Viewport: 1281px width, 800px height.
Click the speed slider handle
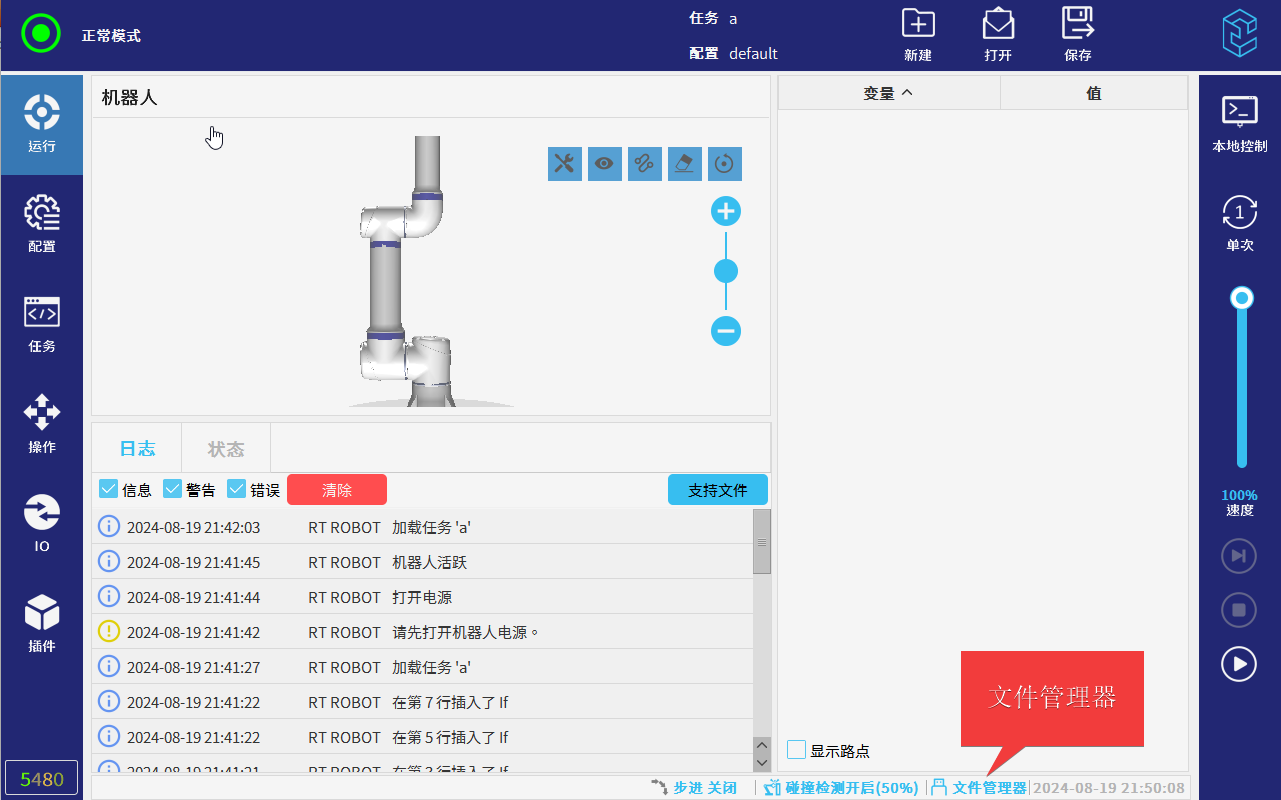(1242, 298)
